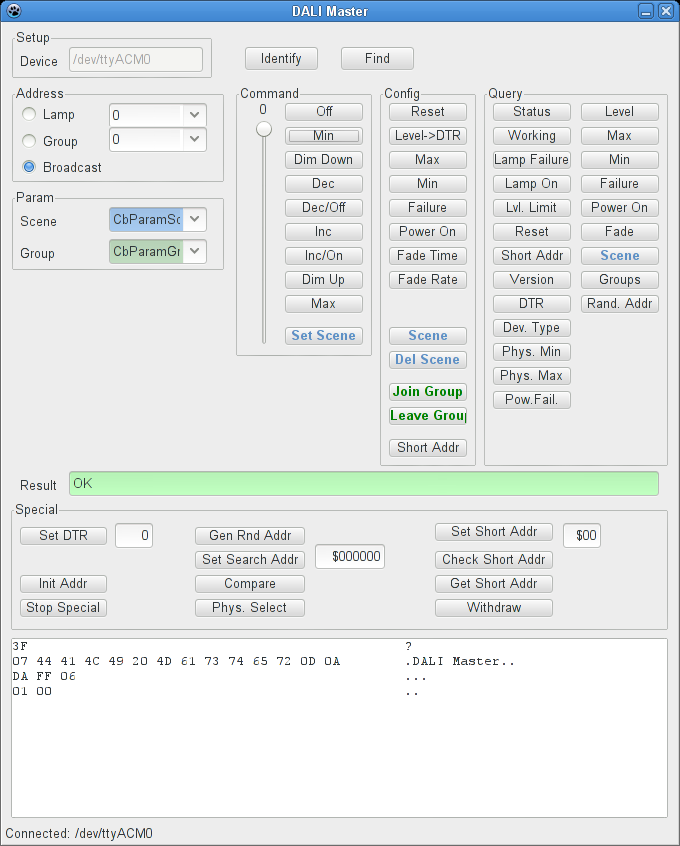
Task: Click the Lamp On query button
Action: click(x=532, y=183)
